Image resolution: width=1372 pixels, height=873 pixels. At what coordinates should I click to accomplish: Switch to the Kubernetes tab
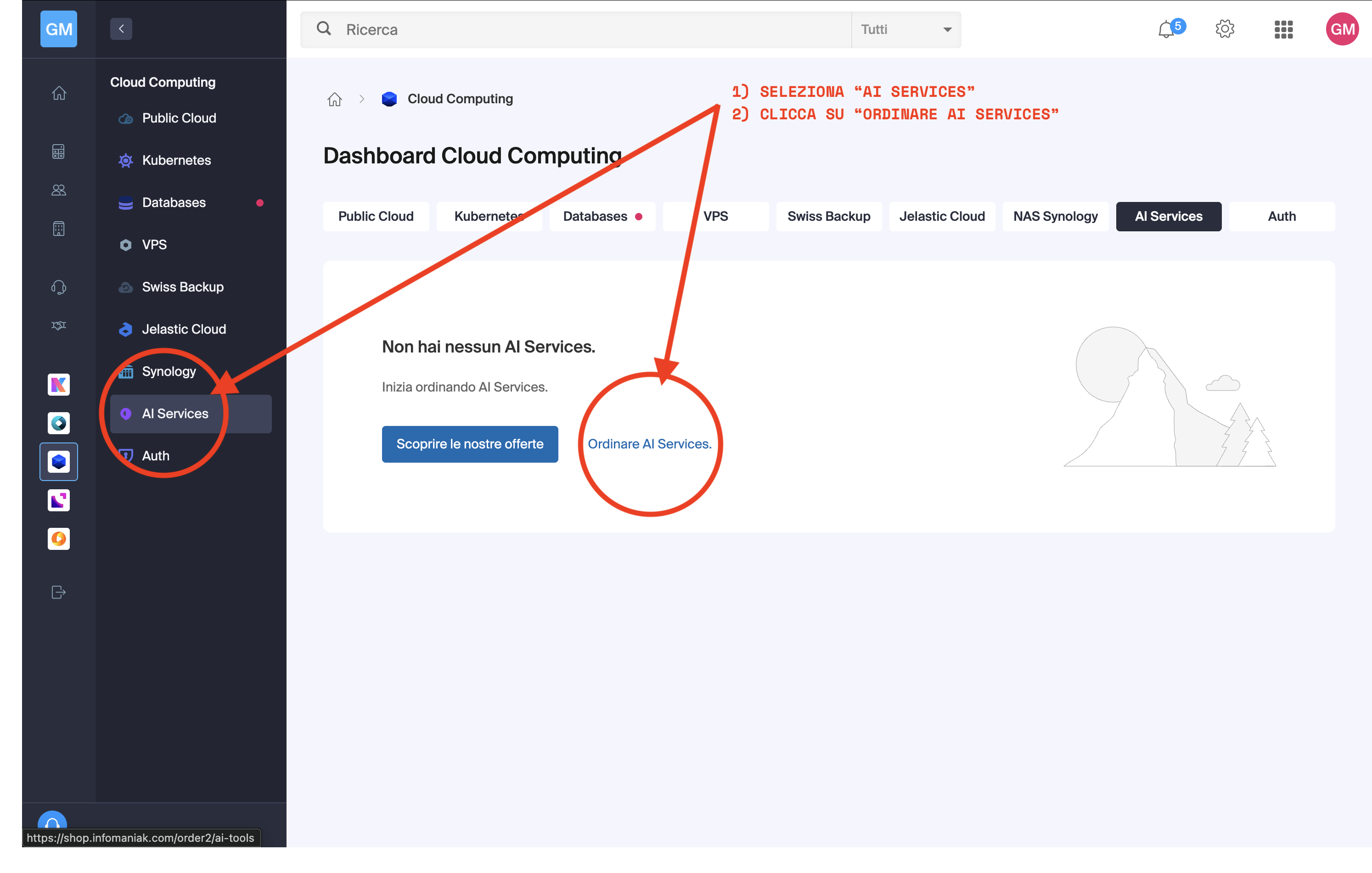(x=489, y=216)
